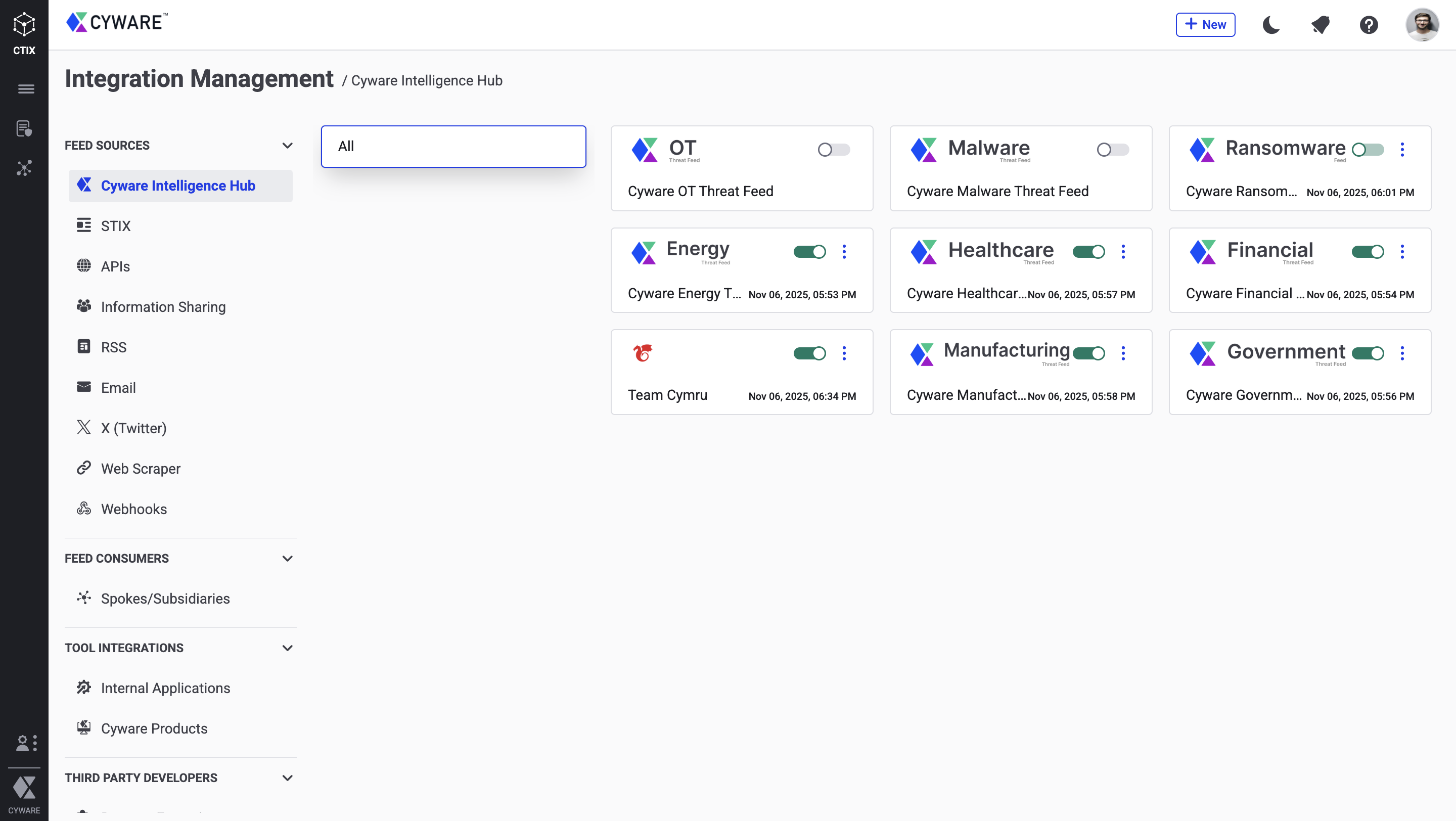Turn off Government Threat Feed toggle

(x=1367, y=353)
